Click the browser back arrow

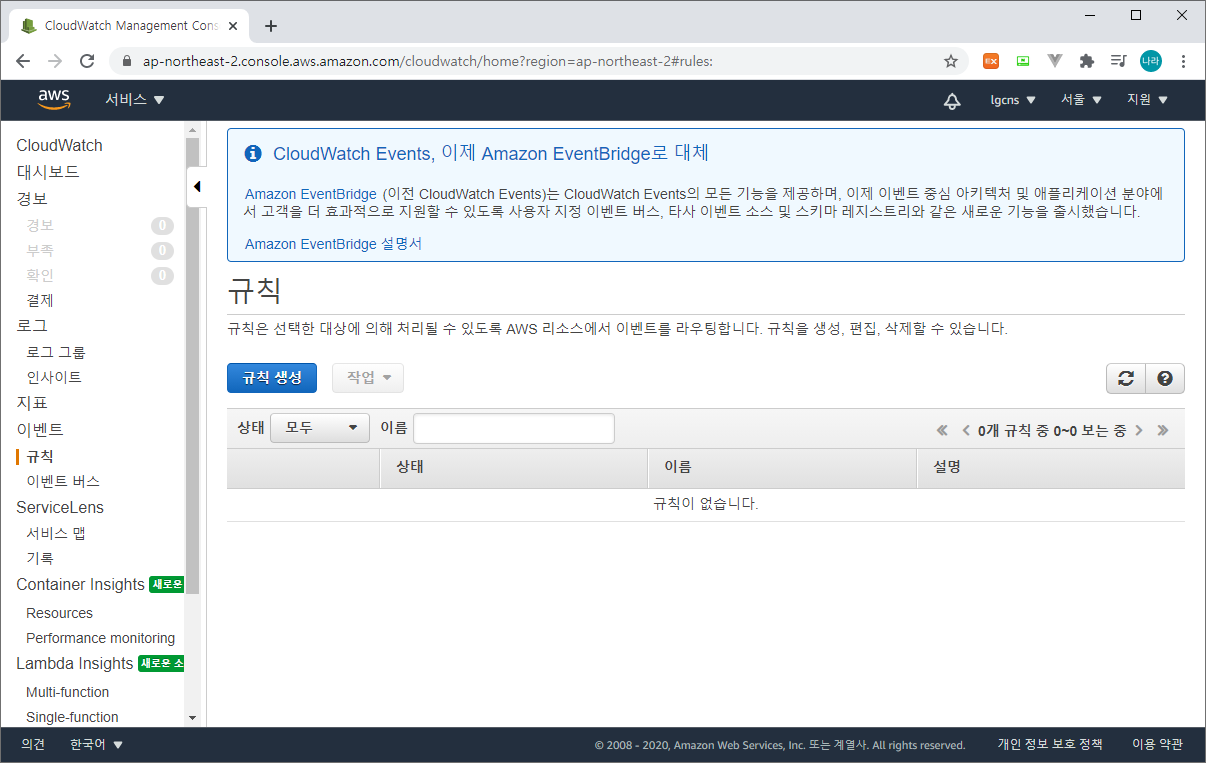click(24, 61)
